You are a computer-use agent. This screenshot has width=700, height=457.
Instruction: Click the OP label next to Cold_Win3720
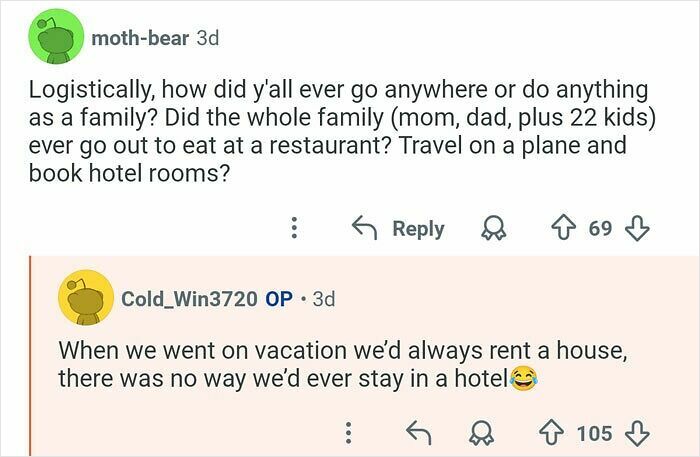pos(280,299)
